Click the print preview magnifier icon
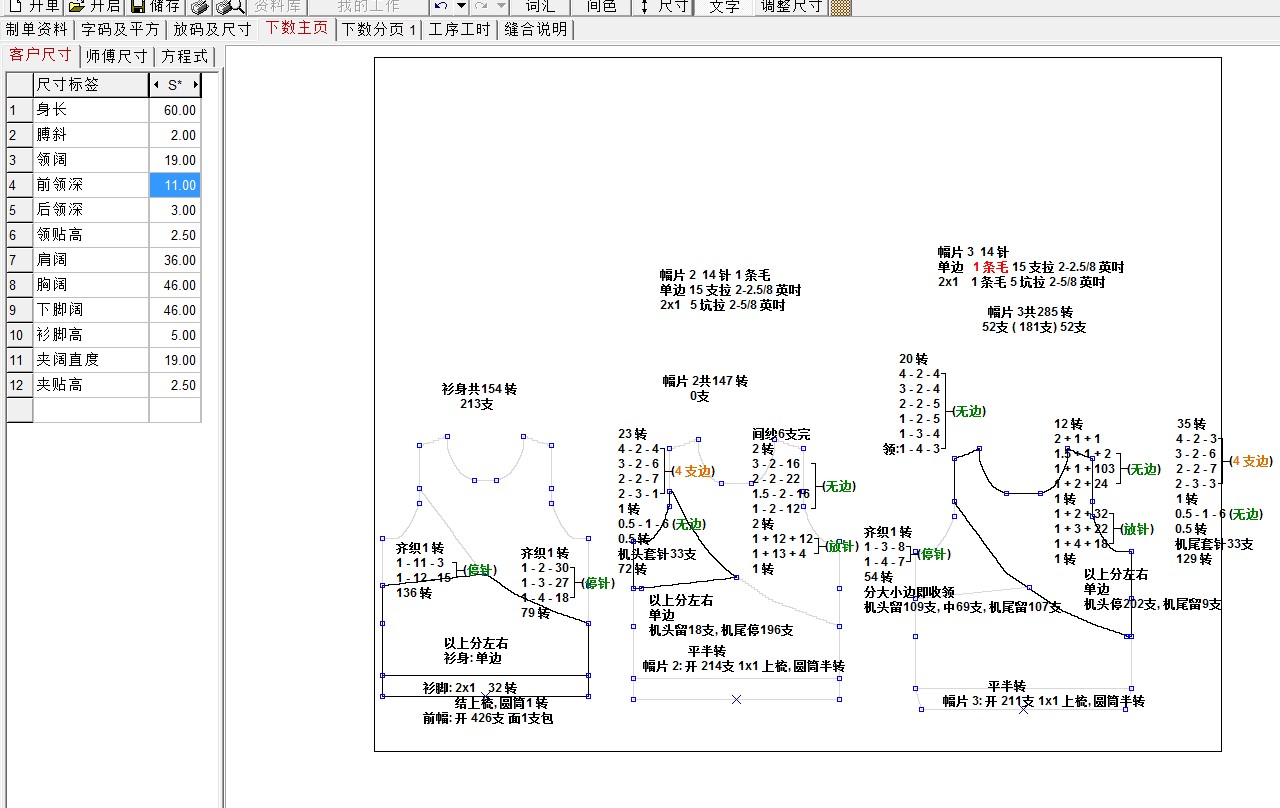This screenshot has width=1280, height=808. pos(229,7)
